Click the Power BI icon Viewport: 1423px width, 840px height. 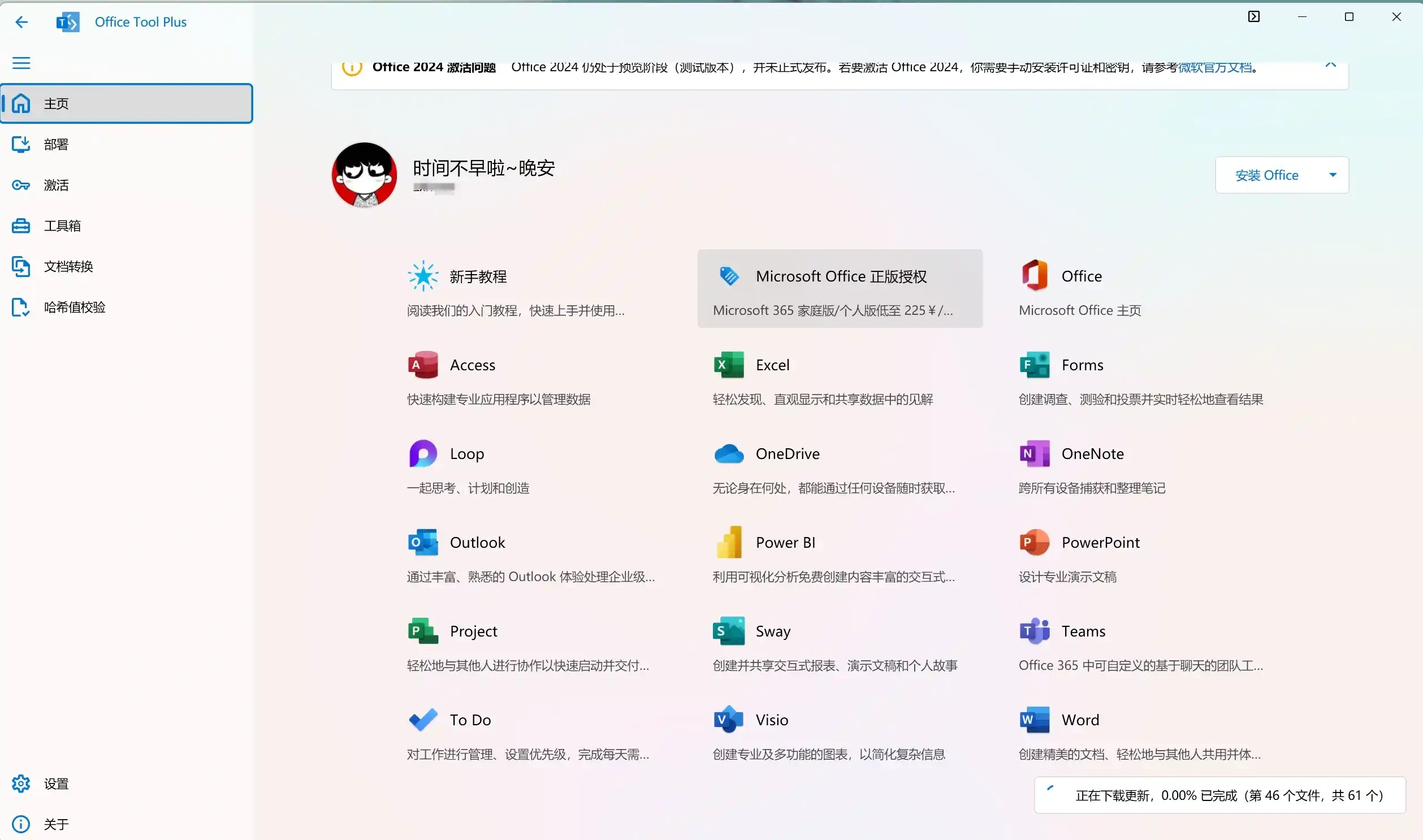[x=729, y=542]
